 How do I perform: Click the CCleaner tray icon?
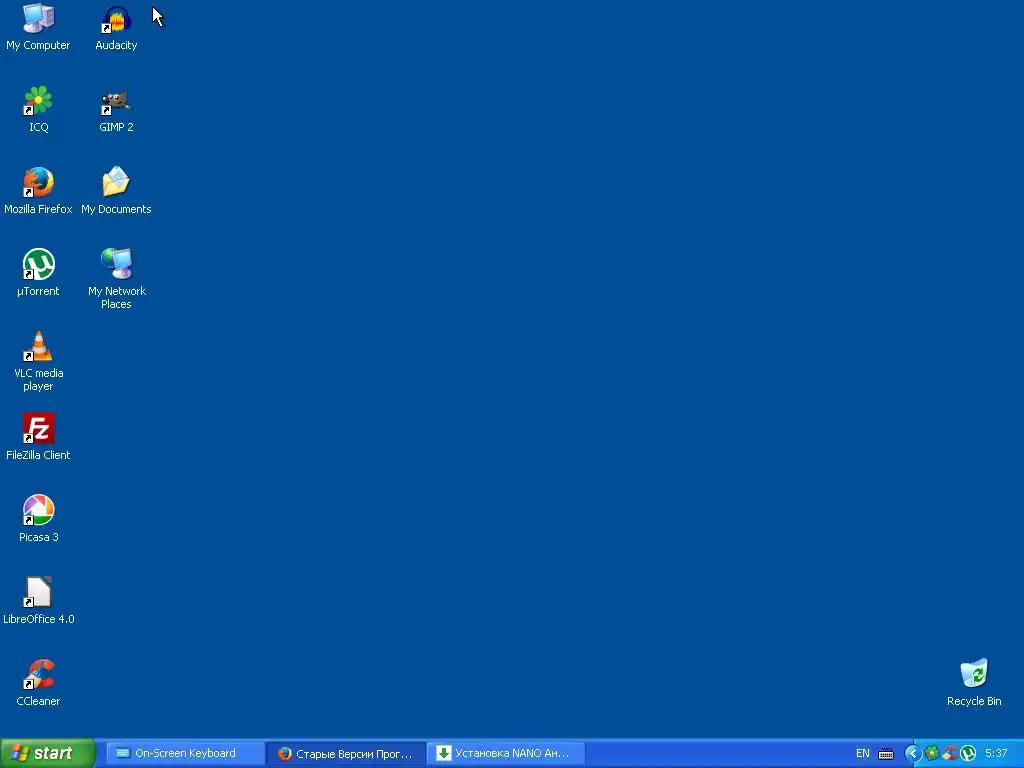pyautogui.click(x=950, y=754)
